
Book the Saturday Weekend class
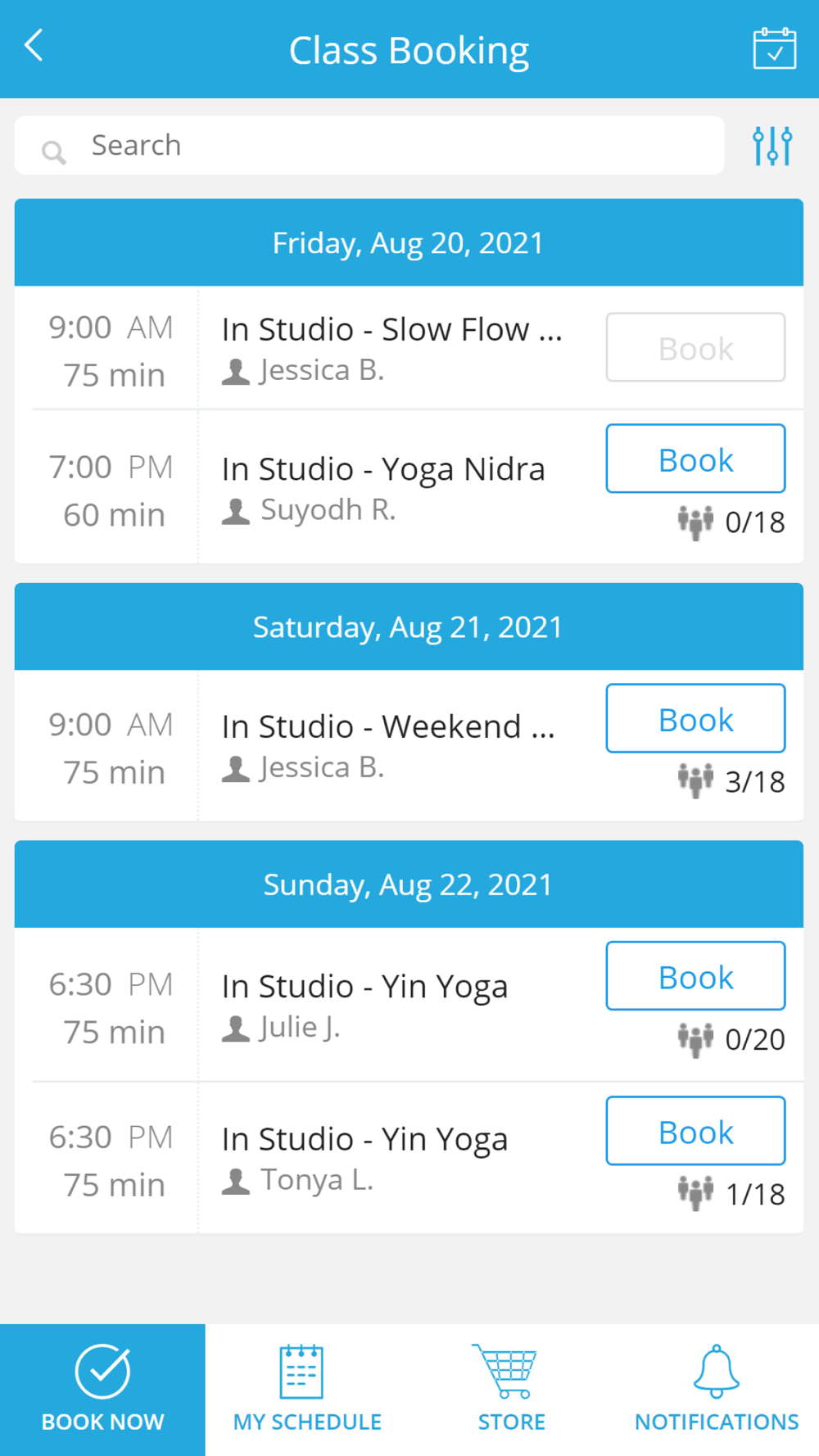695,719
